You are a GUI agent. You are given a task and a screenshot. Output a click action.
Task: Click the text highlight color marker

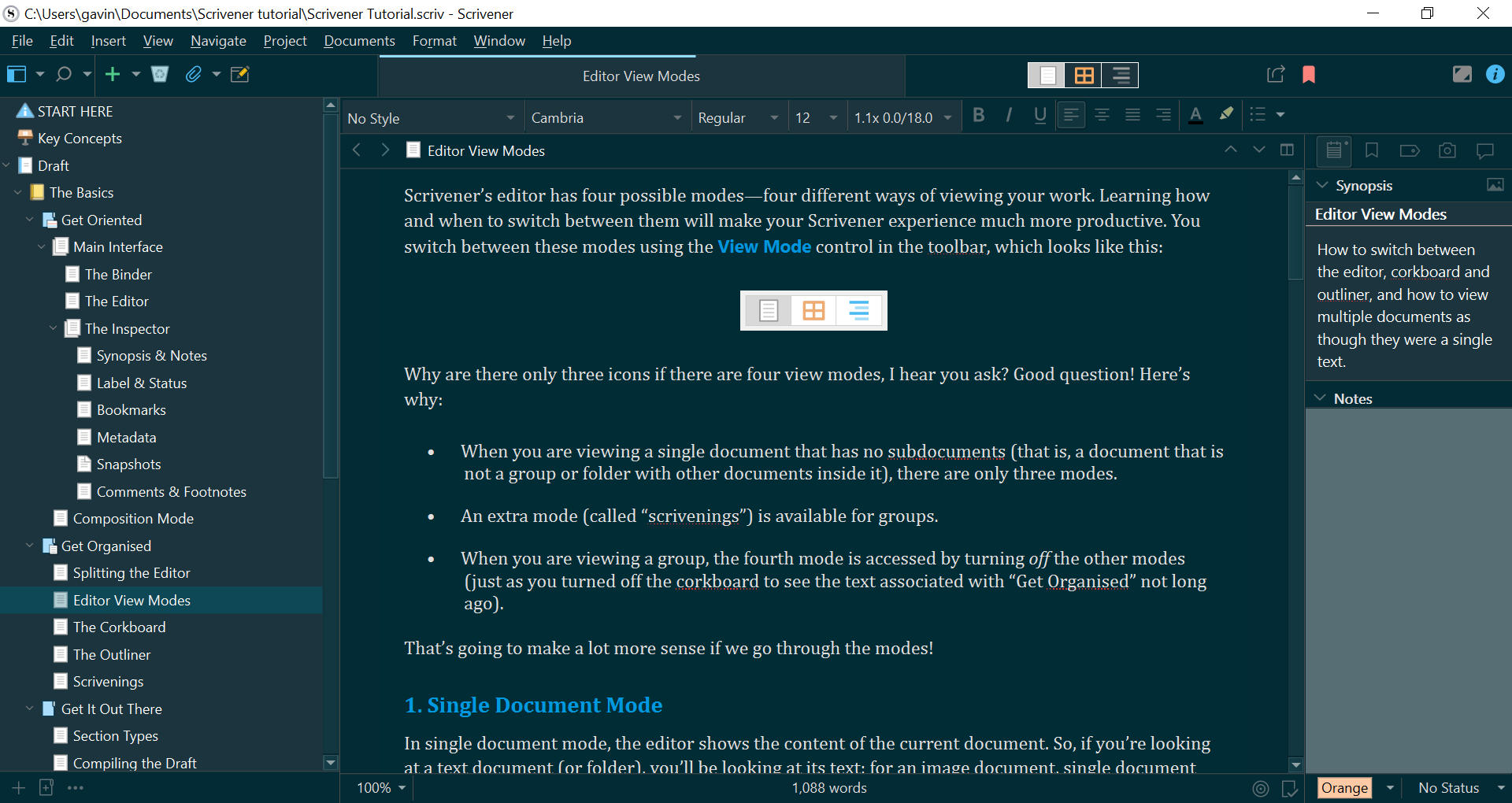point(1226,115)
